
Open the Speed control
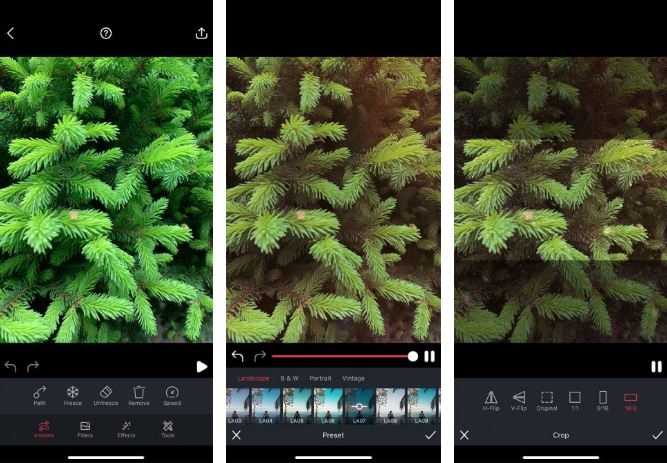(x=172, y=396)
